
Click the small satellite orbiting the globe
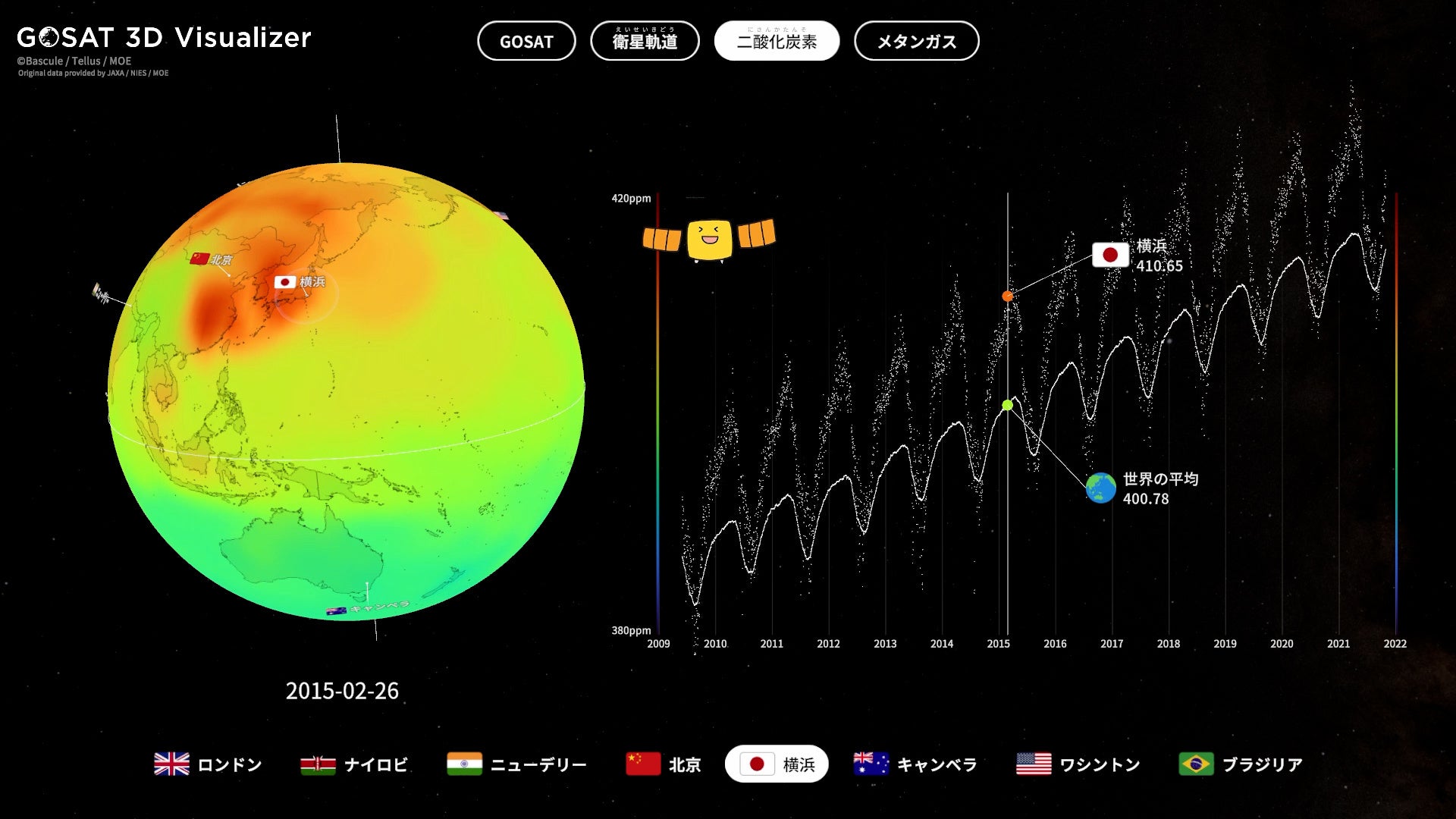100,293
